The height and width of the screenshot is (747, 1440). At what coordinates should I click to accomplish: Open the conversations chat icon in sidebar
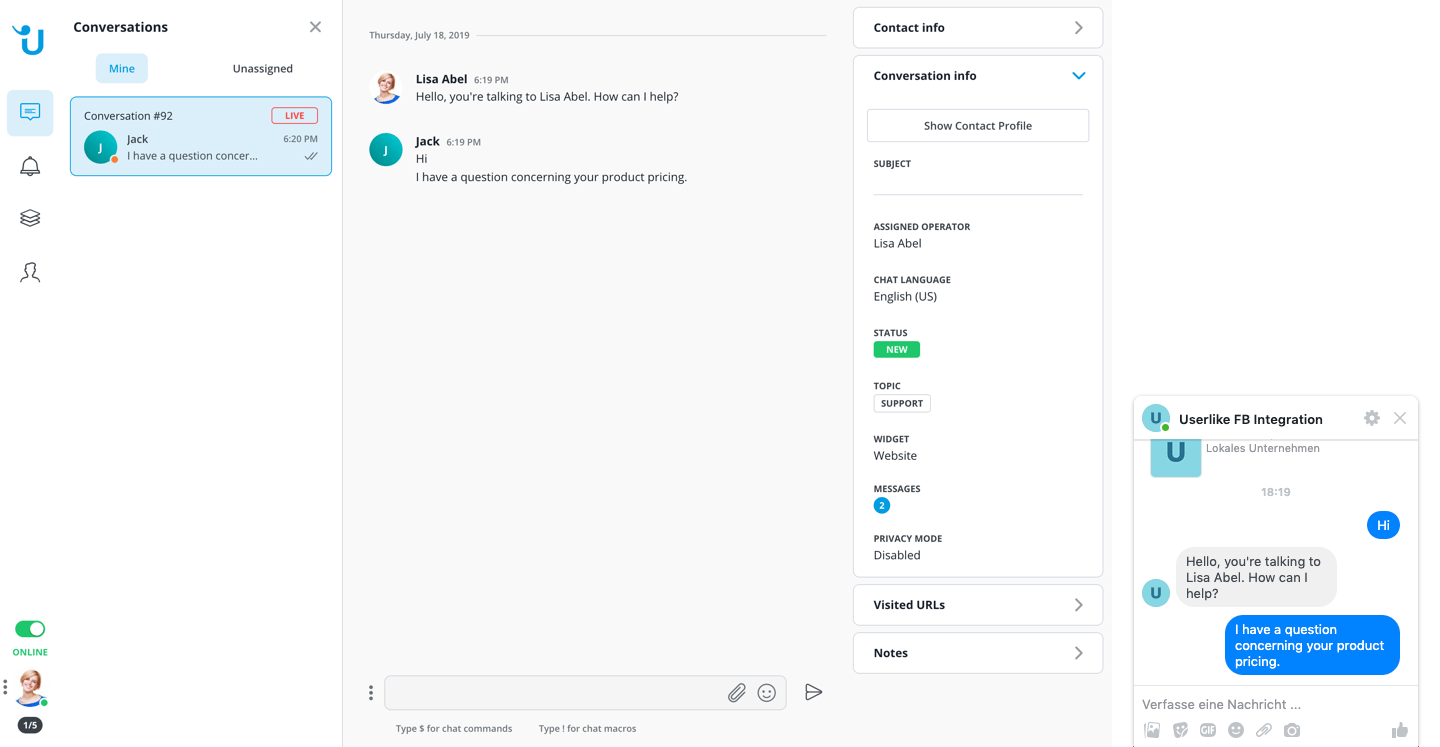30,113
